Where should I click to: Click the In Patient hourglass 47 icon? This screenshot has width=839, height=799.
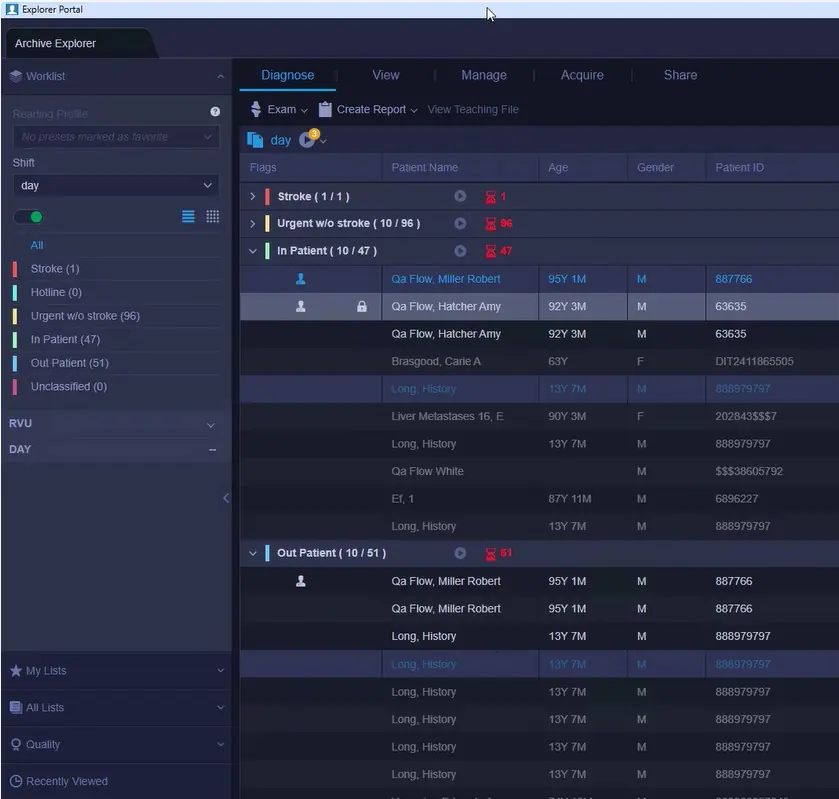point(490,251)
